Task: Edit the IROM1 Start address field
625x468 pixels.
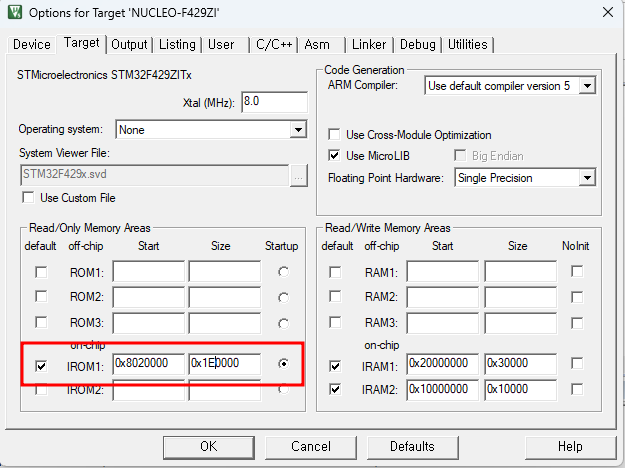Action: tap(149, 364)
